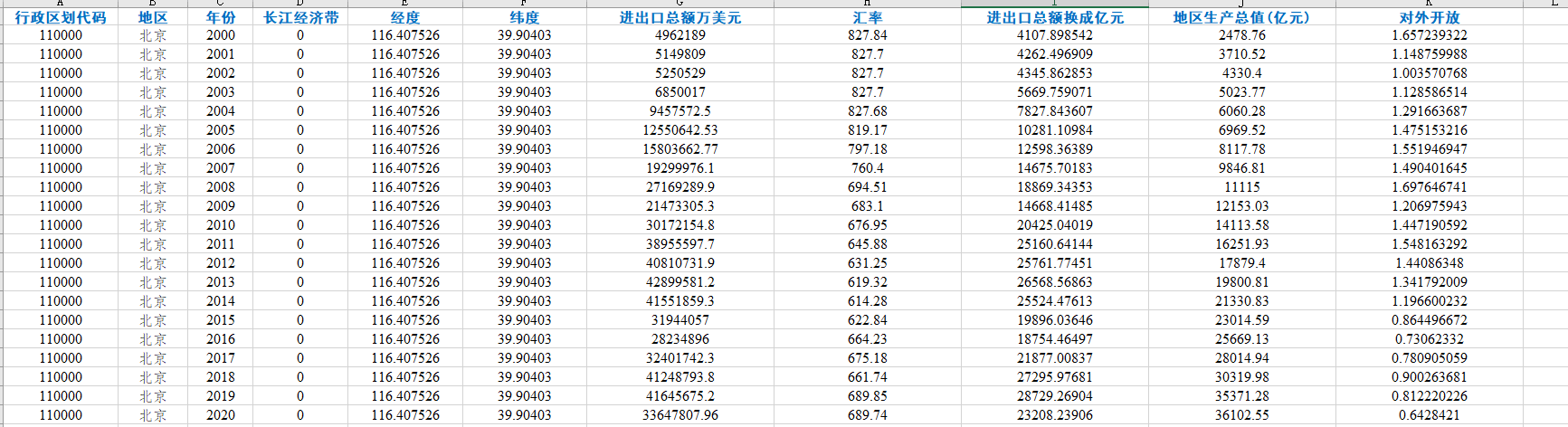Viewport: 1568px width, 427px height.
Task: Click the 110000 cell in the 2003 row
Action: (61, 92)
